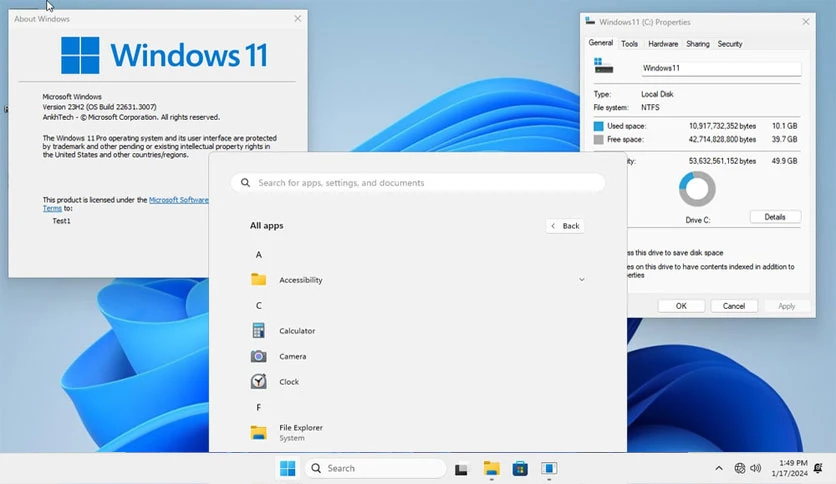The image size is (836, 484).
Task: Open the Hardware tab in Properties
Action: [x=663, y=44]
